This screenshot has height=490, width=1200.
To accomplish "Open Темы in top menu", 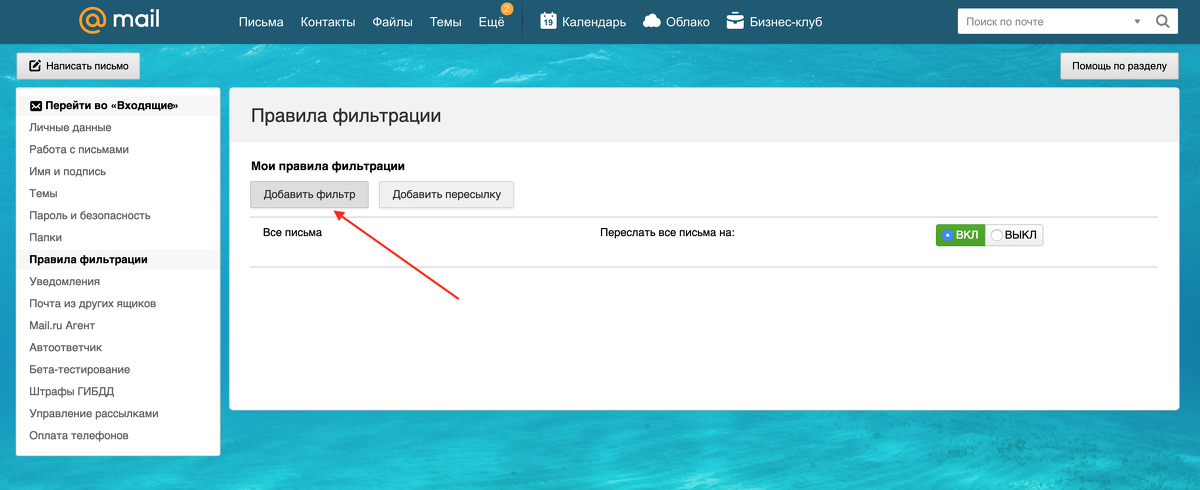I will 446,22.
